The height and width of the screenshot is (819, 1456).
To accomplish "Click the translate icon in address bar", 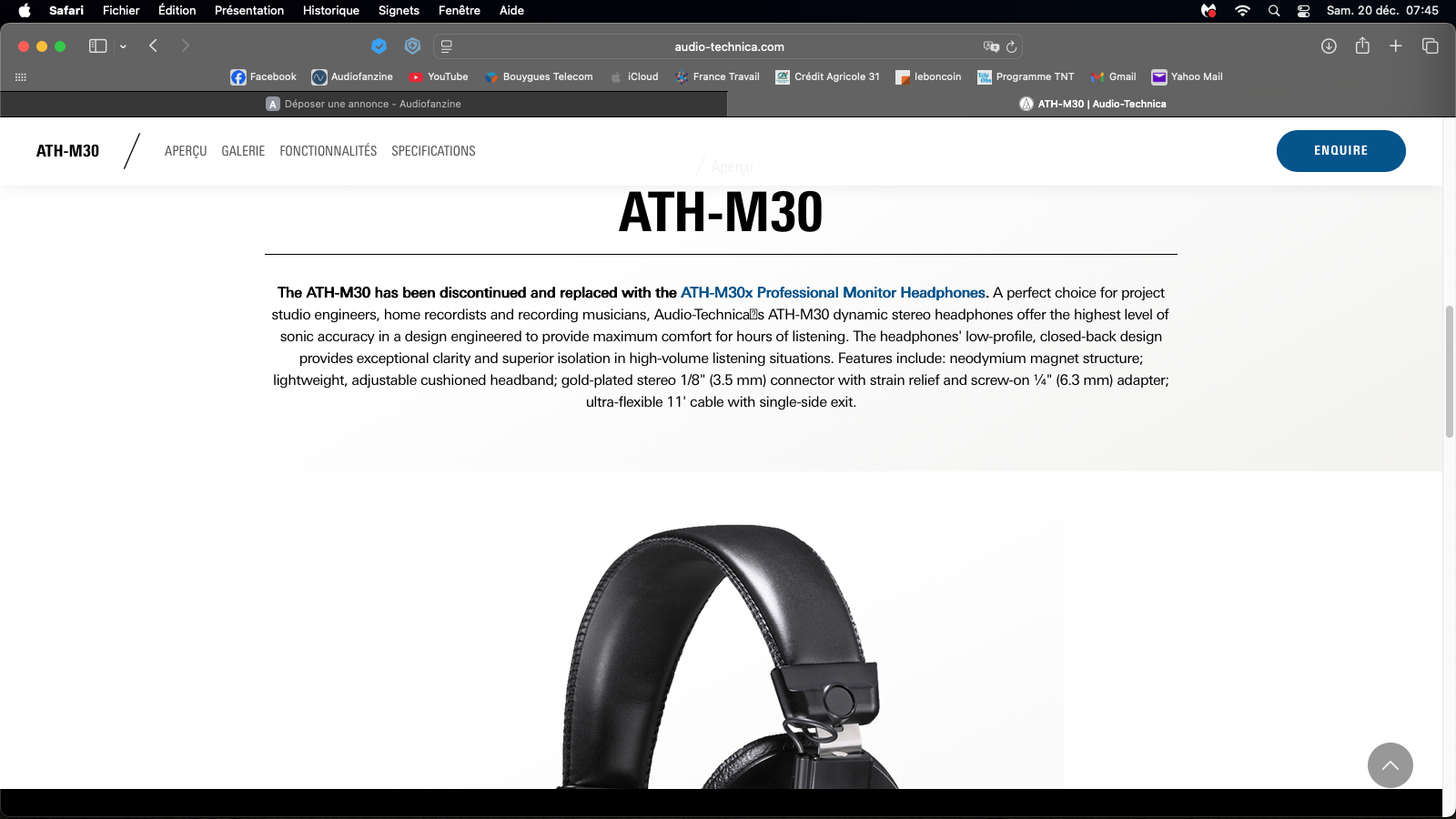I will pos(991,46).
